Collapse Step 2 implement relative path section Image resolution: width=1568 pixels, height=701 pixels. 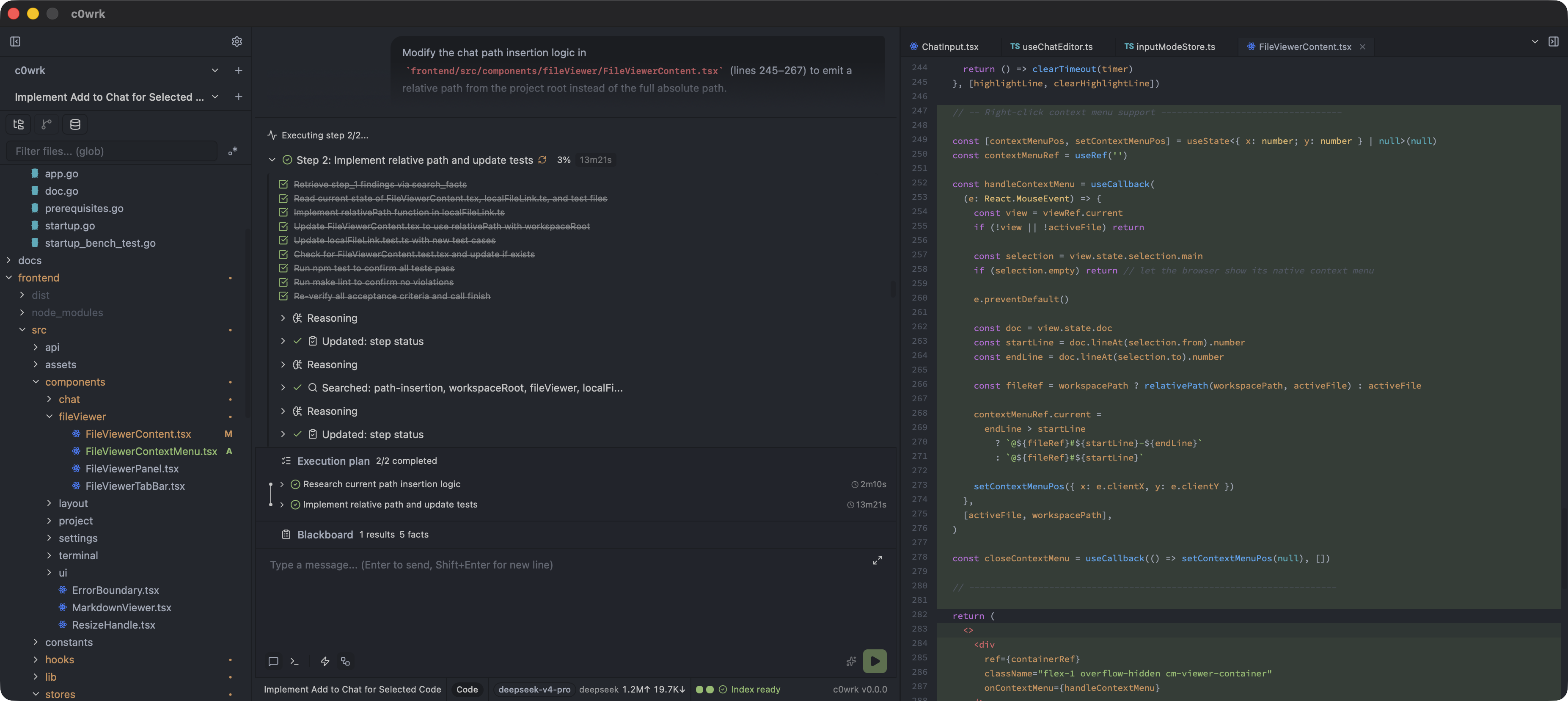point(272,160)
